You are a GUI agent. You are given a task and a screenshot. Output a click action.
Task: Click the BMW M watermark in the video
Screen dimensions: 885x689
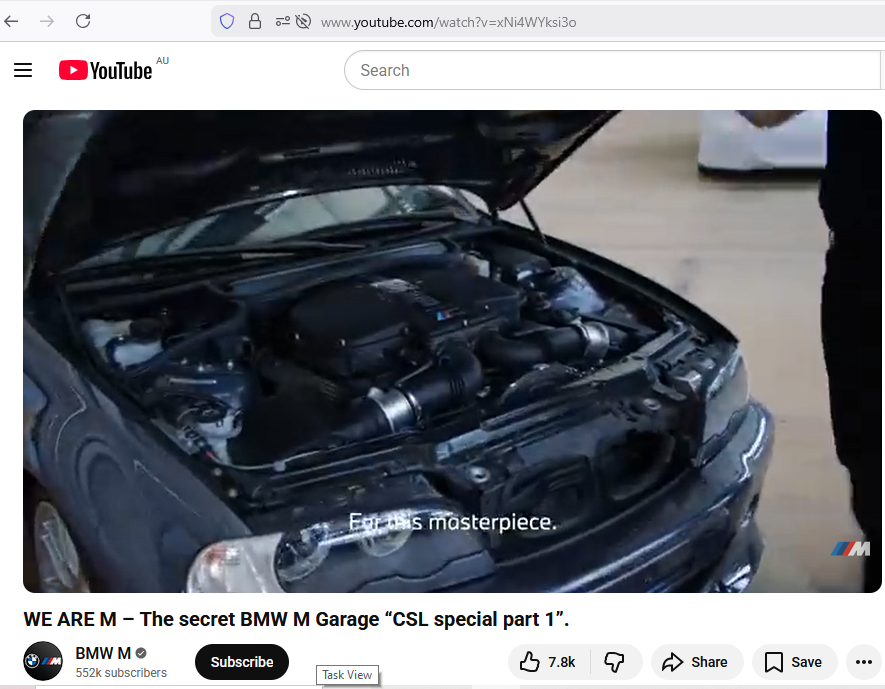pos(851,548)
